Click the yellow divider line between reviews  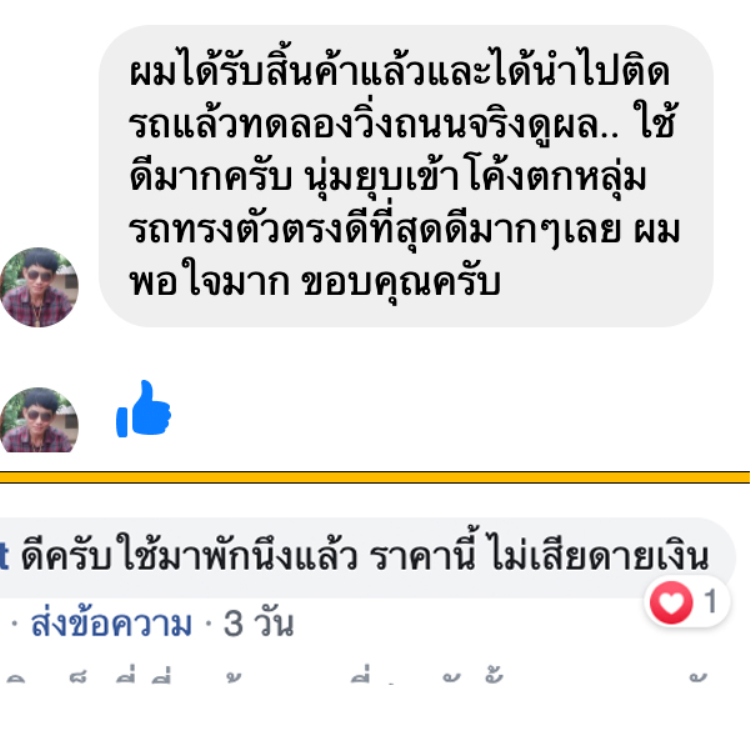[x=375, y=477]
